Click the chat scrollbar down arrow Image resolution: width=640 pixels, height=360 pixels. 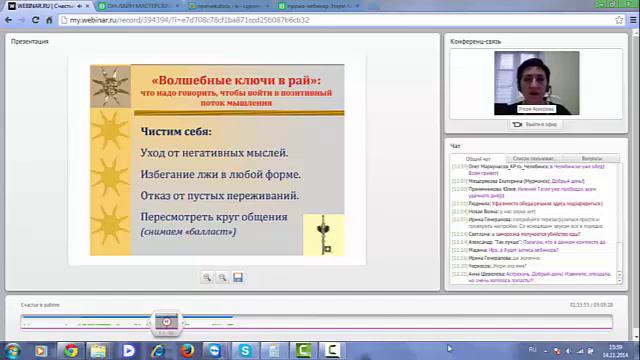point(620,281)
